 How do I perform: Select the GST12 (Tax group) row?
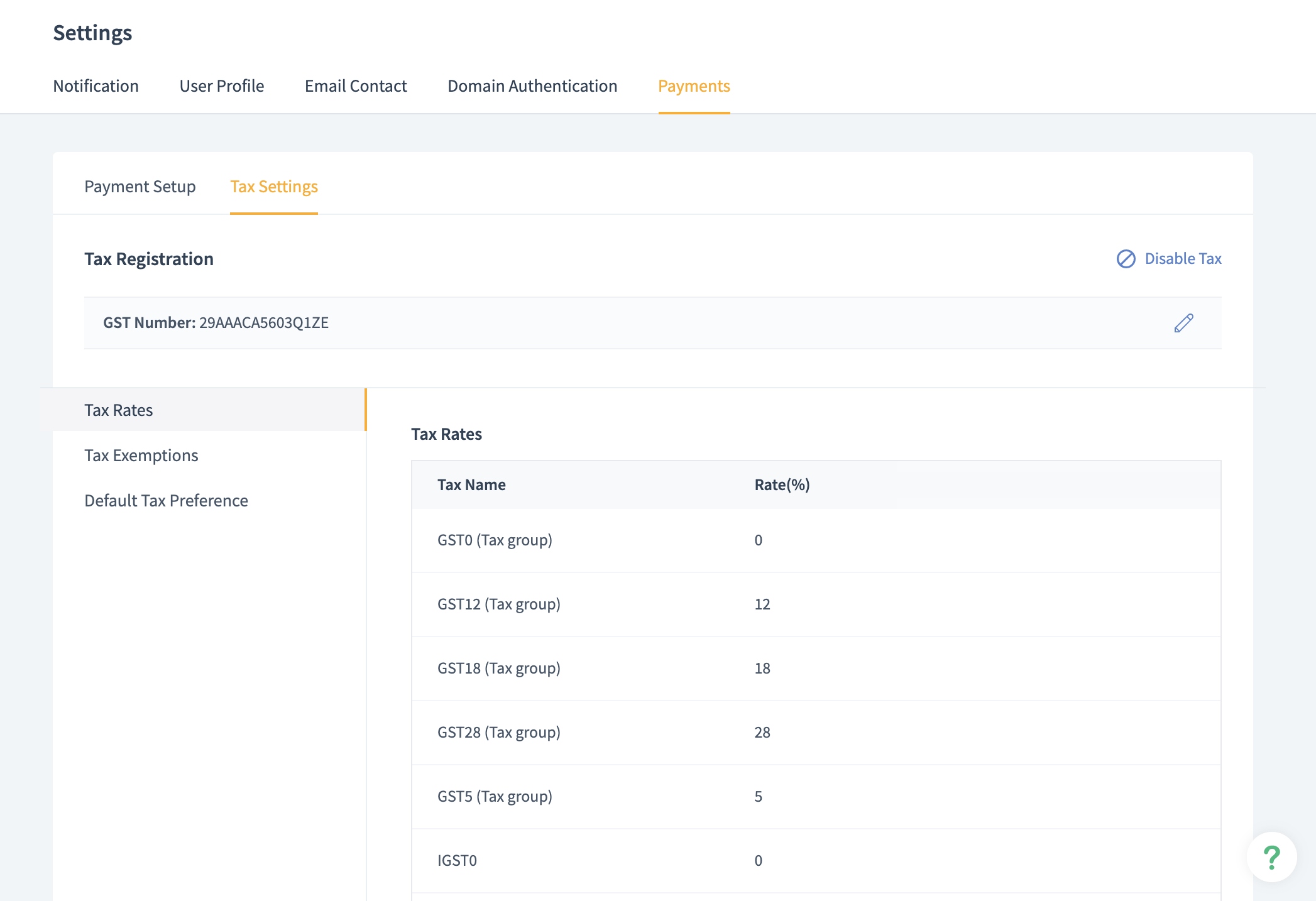point(498,604)
